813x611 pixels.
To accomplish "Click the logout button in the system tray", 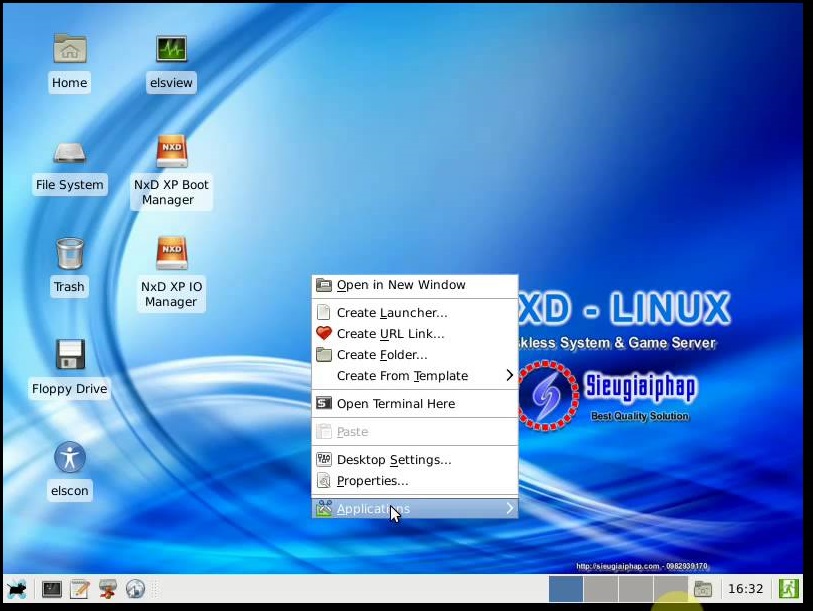I will pyautogui.click(x=791, y=589).
